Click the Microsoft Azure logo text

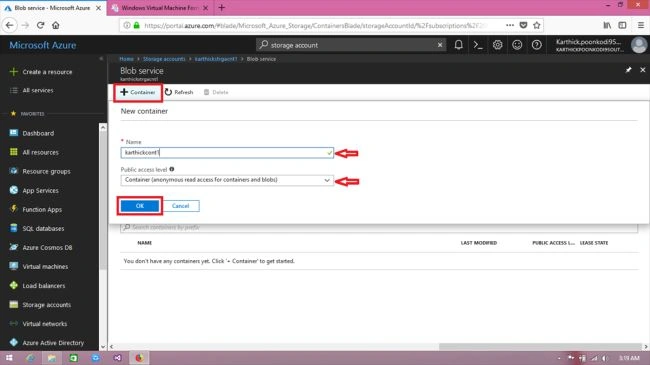tap(43, 45)
